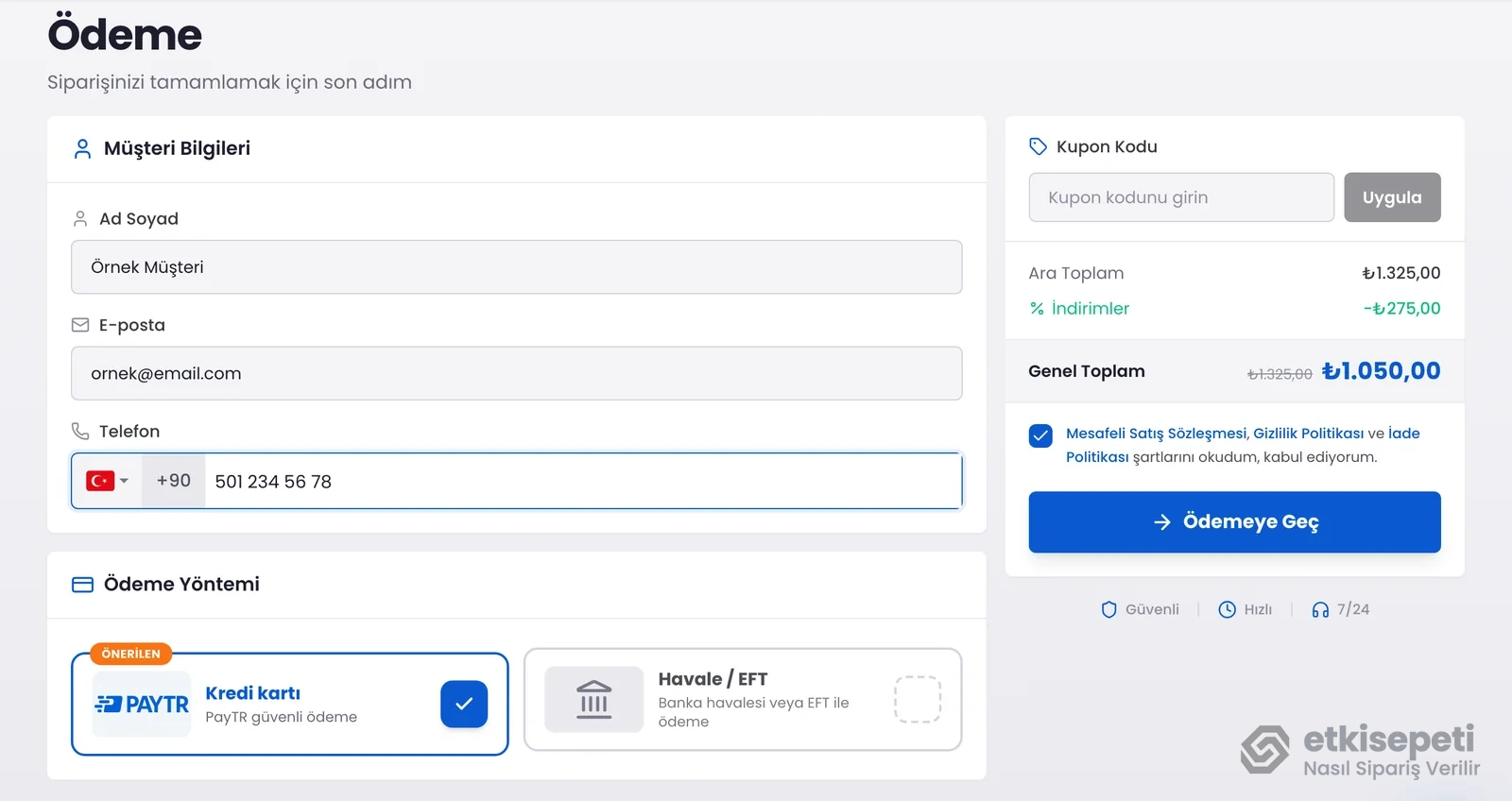The width and height of the screenshot is (1512, 801).
Task: Open Mesafeli Satış Sözleşmesi link
Action: [x=1156, y=434]
